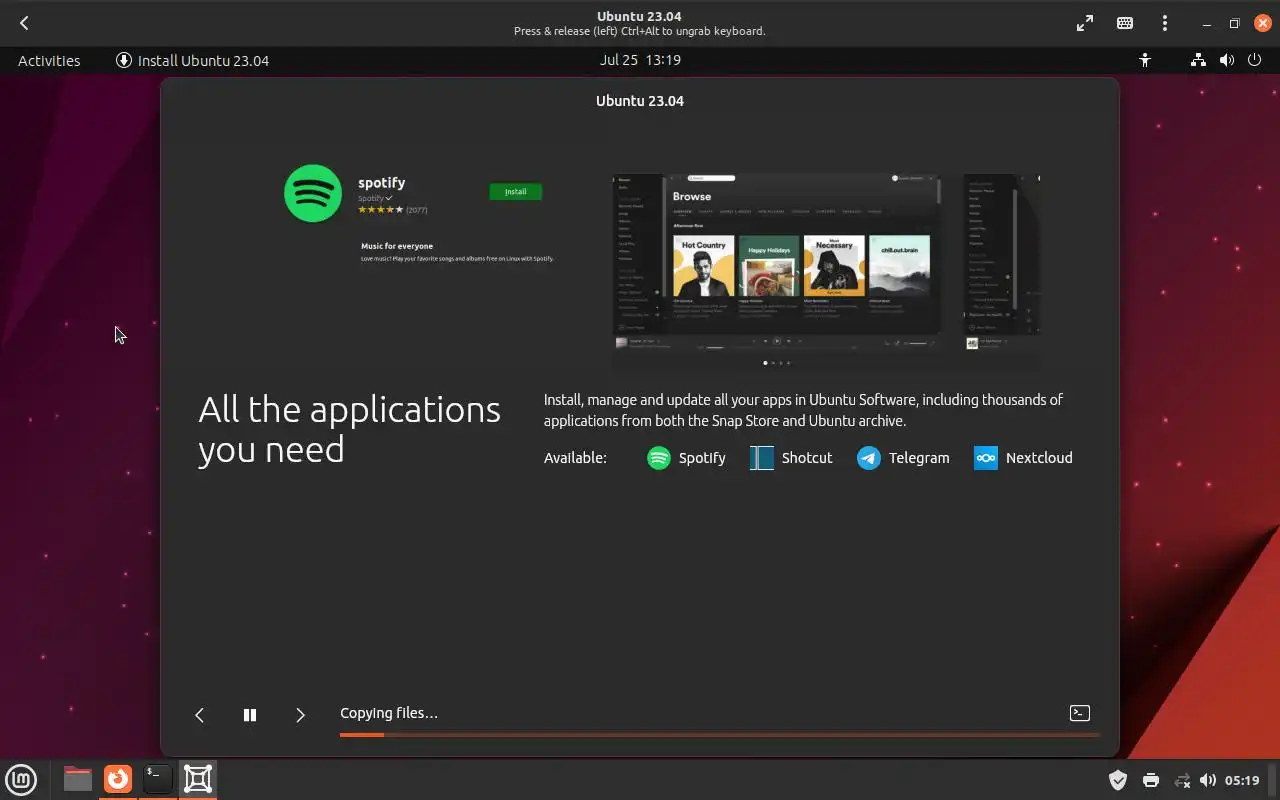
Task: Open the send keys keyboard icon
Action: pyautogui.click(x=1125, y=23)
